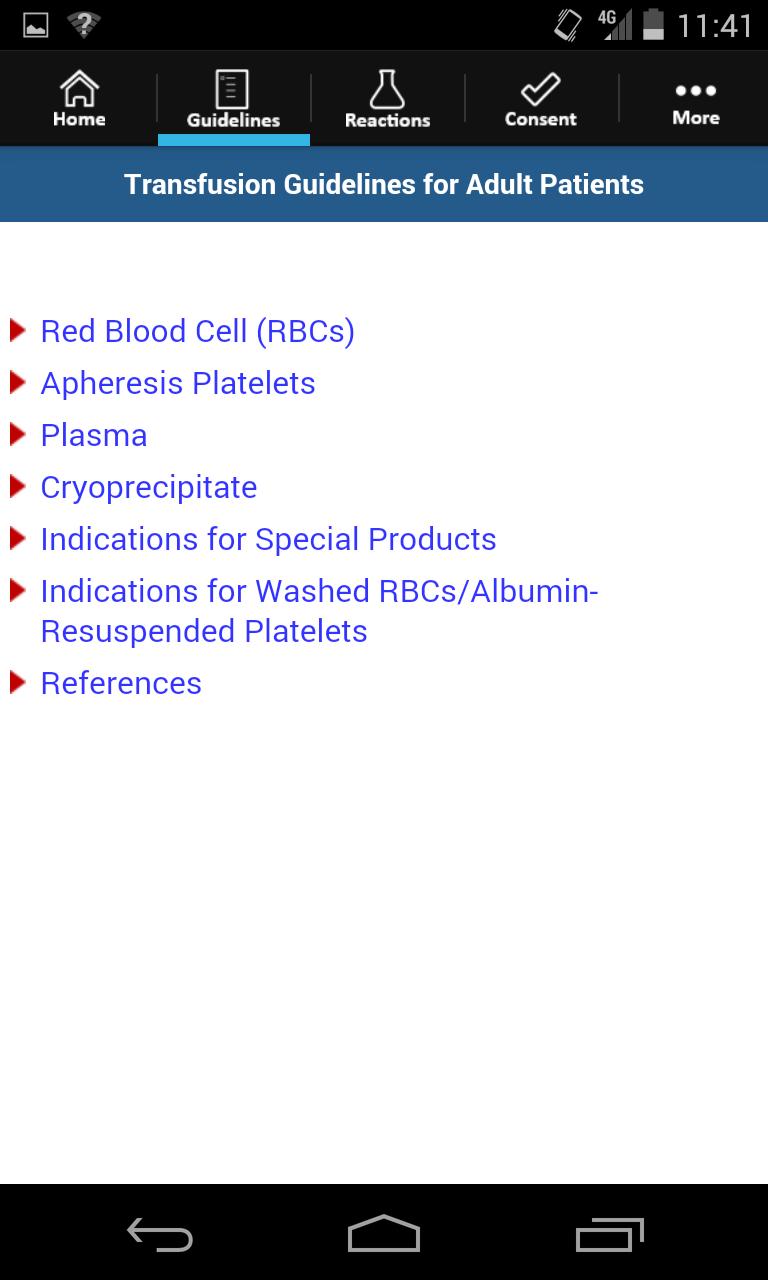Screen dimensions: 768x1280
Task: Expand the References arrow marker
Action: click(18, 682)
